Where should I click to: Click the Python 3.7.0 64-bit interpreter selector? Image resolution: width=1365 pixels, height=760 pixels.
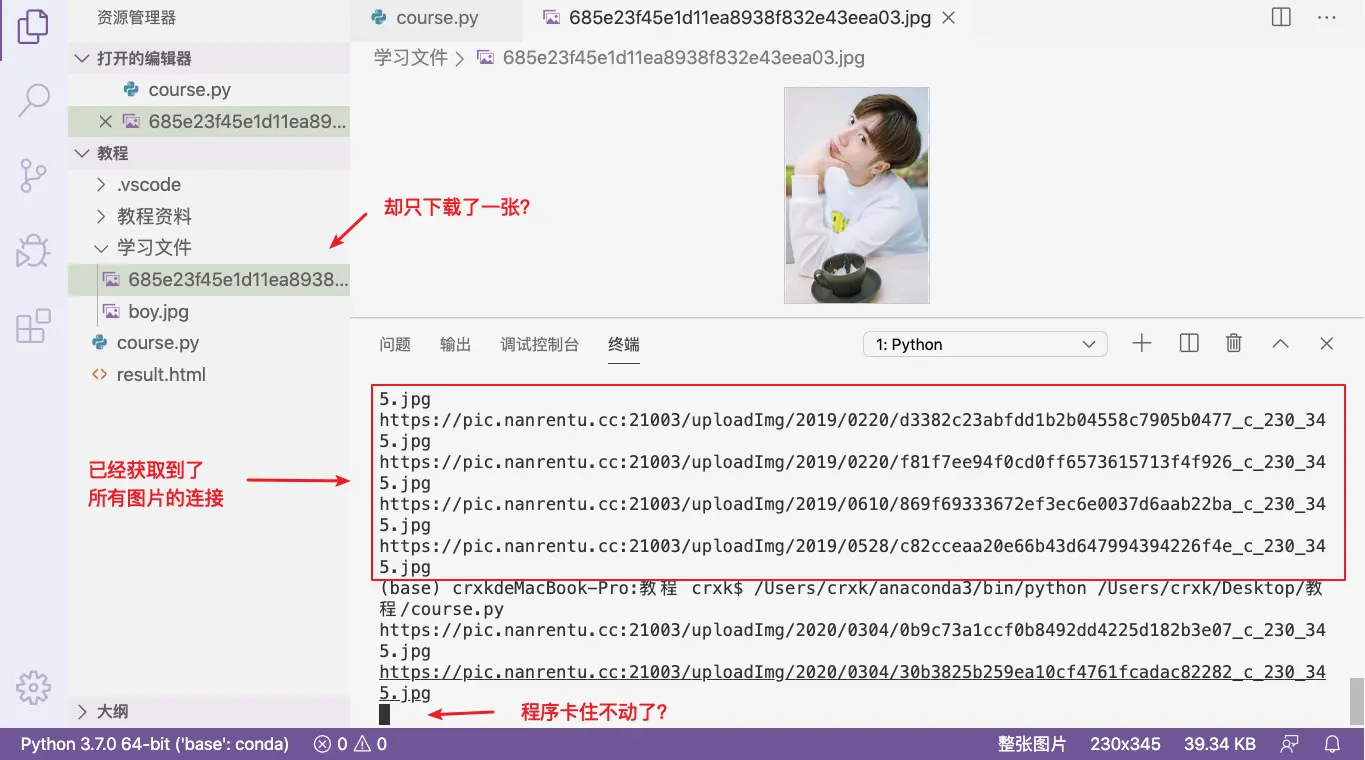pyautogui.click(x=154, y=743)
